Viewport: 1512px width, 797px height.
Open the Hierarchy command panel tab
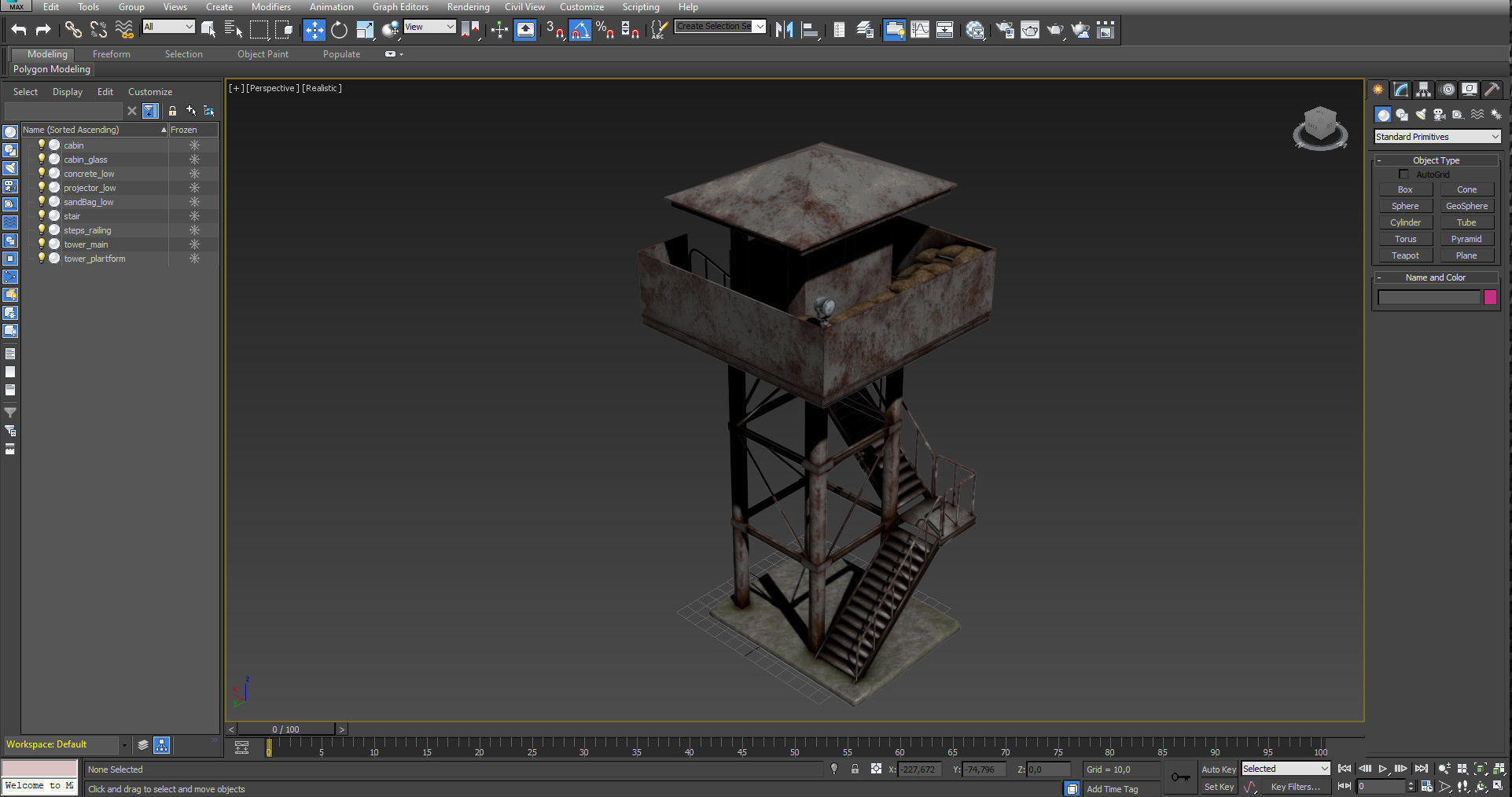click(x=1423, y=90)
